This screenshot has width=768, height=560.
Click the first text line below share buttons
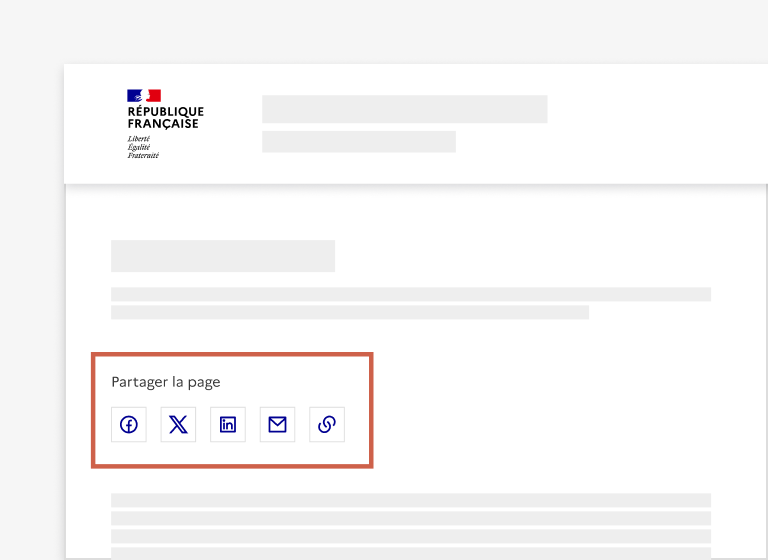(410, 500)
